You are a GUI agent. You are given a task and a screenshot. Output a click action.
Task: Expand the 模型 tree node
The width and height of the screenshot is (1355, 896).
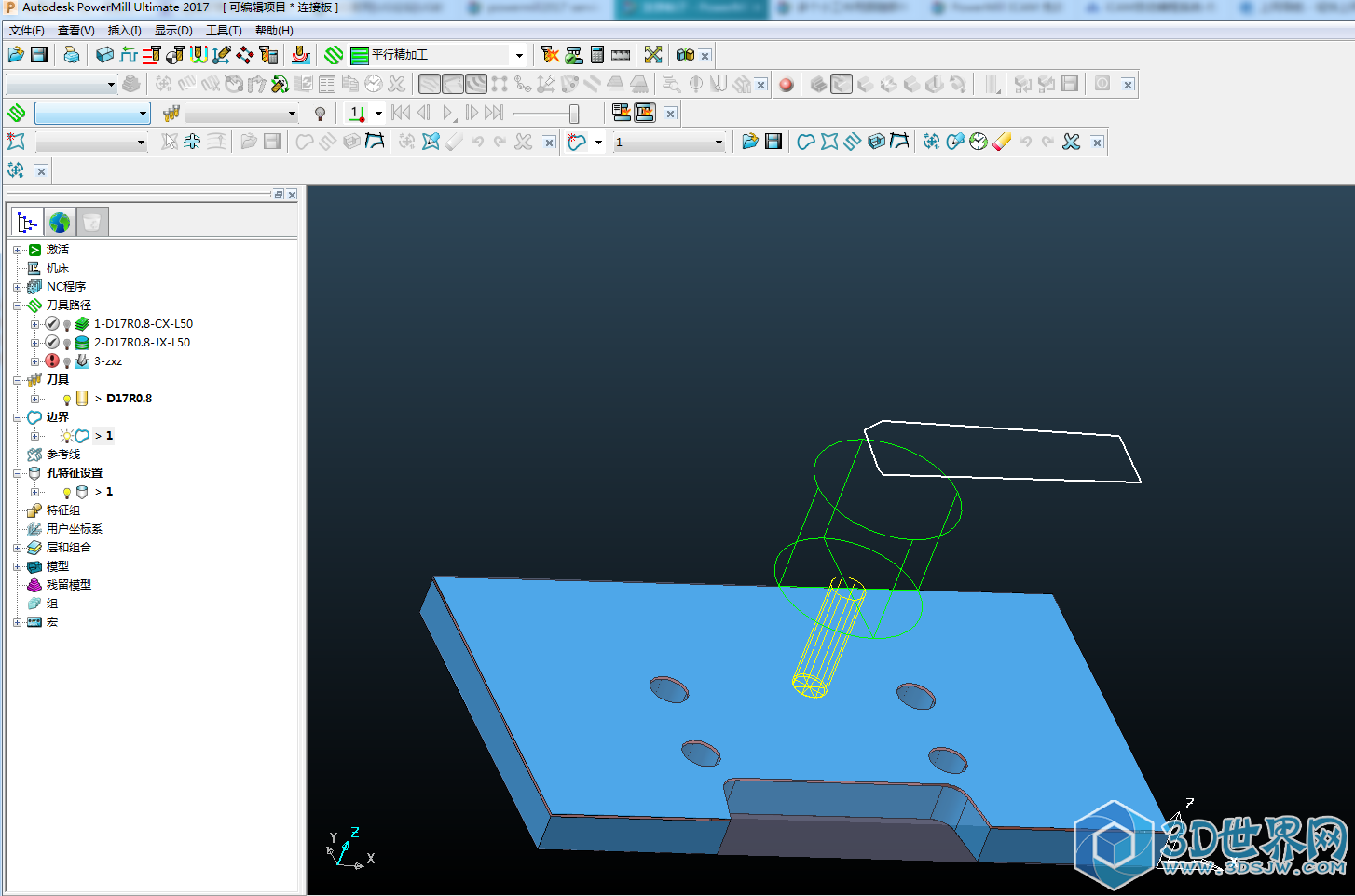[18, 566]
